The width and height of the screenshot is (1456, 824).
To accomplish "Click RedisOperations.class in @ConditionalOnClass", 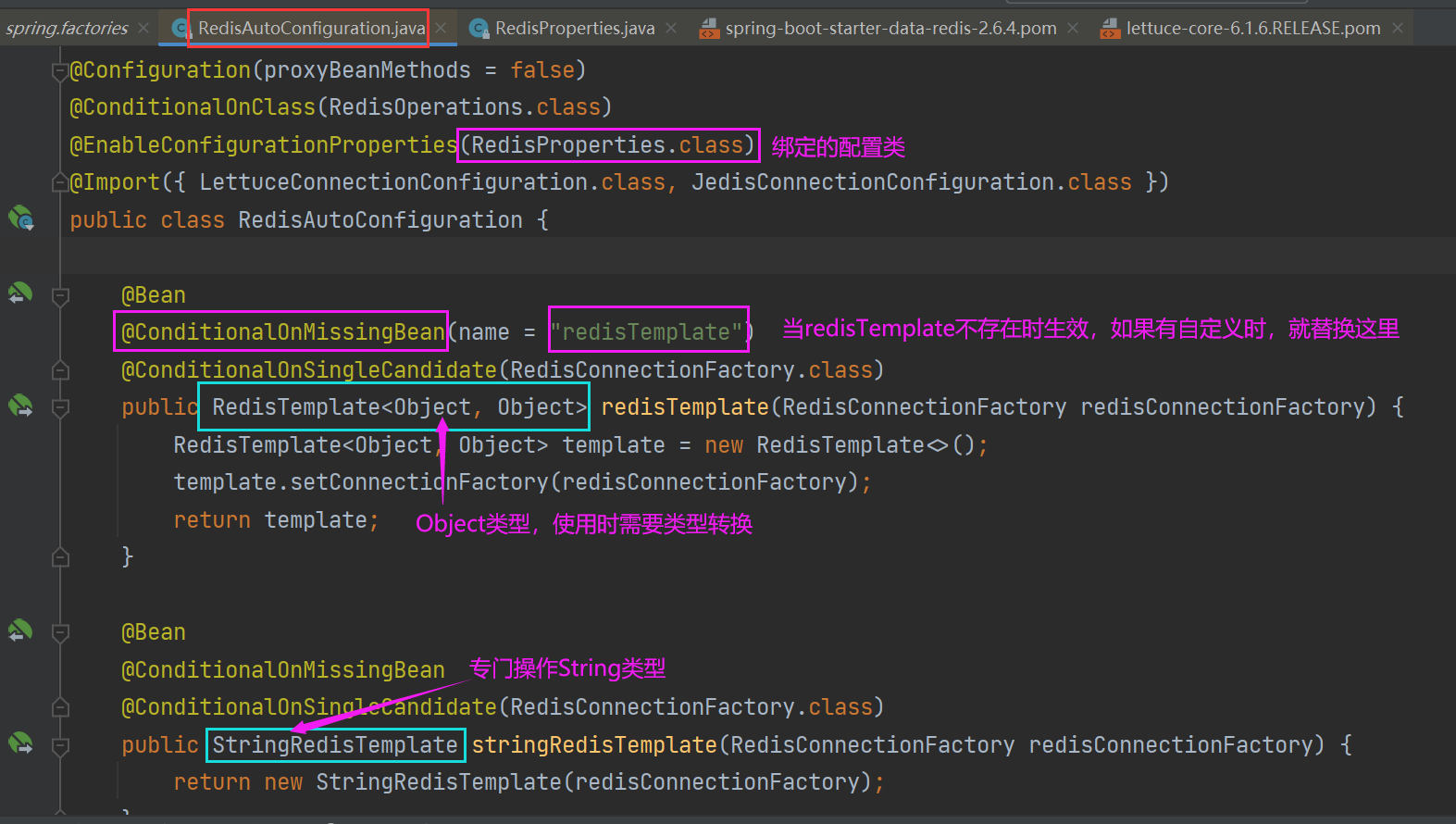I will coord(465,107).
